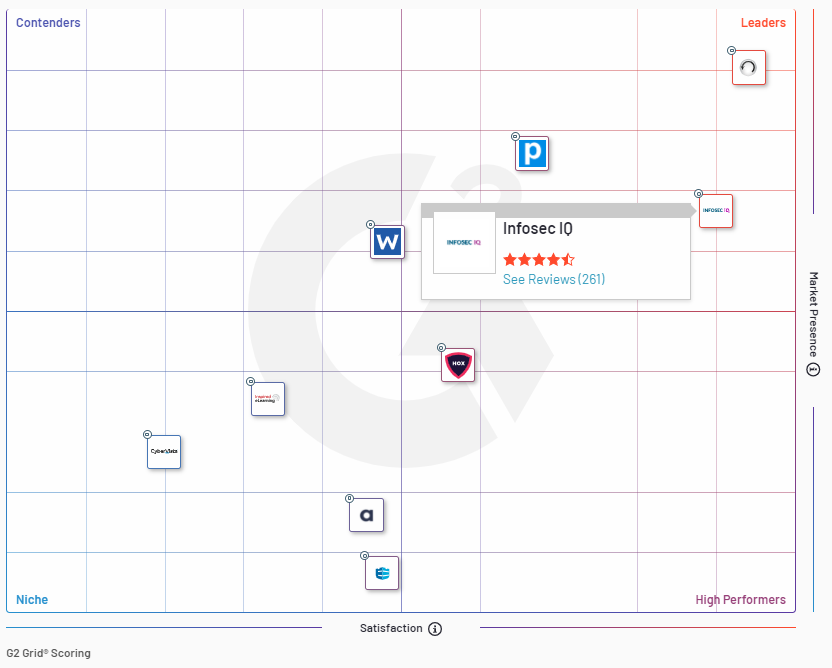Open Satisfaction info icon
The height and width of the screenshot is (668, 832).
pyautogui.click(x=435, y=629)
